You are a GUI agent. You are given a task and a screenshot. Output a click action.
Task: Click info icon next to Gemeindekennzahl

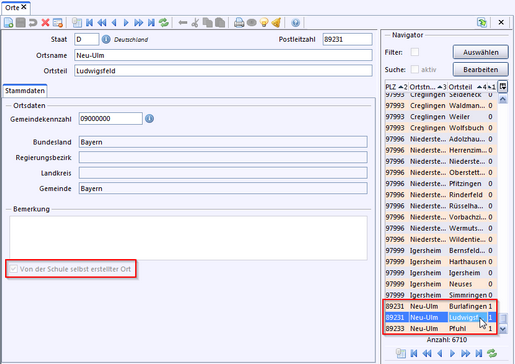[x=150, y=119]
